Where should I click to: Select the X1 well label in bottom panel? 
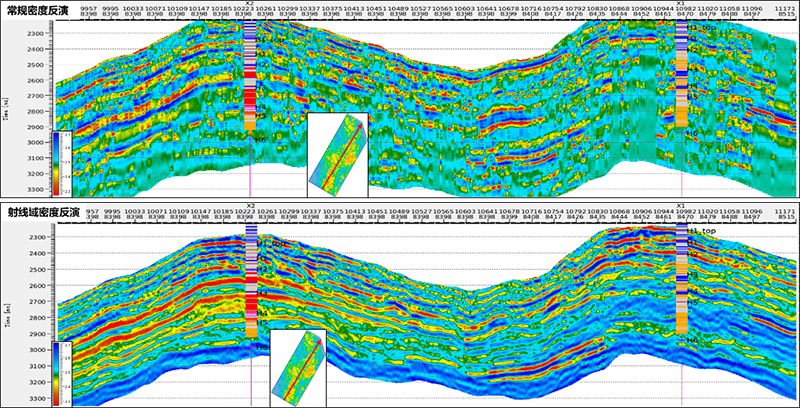point(681,205)
